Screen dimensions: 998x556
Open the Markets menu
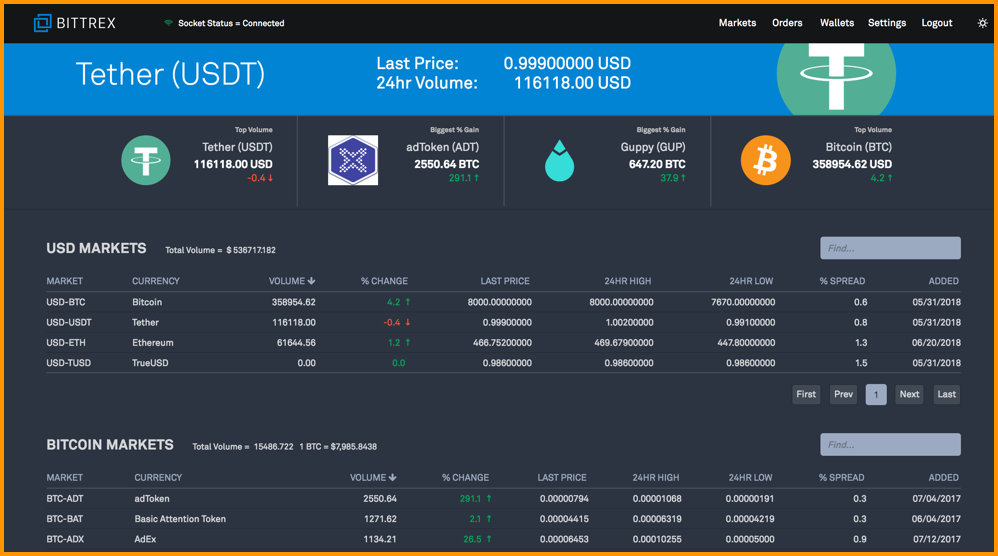point(737,23)
